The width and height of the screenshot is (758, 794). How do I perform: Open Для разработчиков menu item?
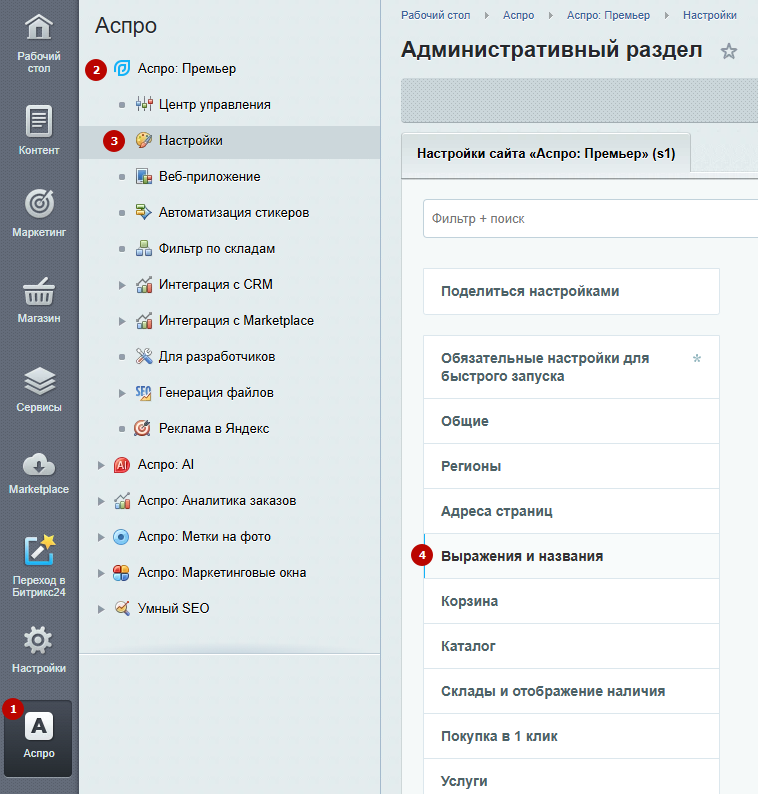pos(217,356)
